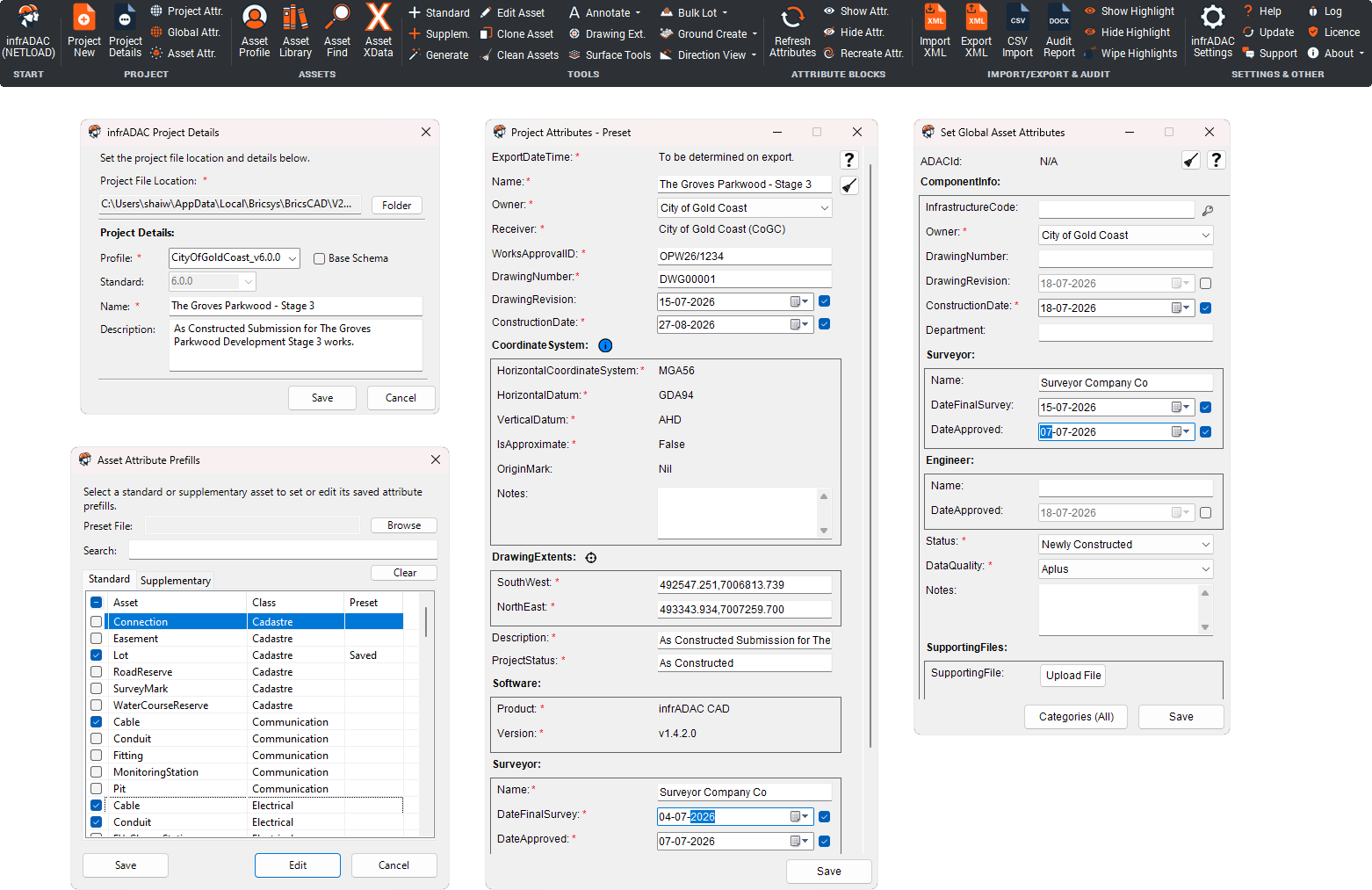Click Clone Asset tool
Image resolution: width=1372 pixels, height=890 pixels.
tap(516, 33)
